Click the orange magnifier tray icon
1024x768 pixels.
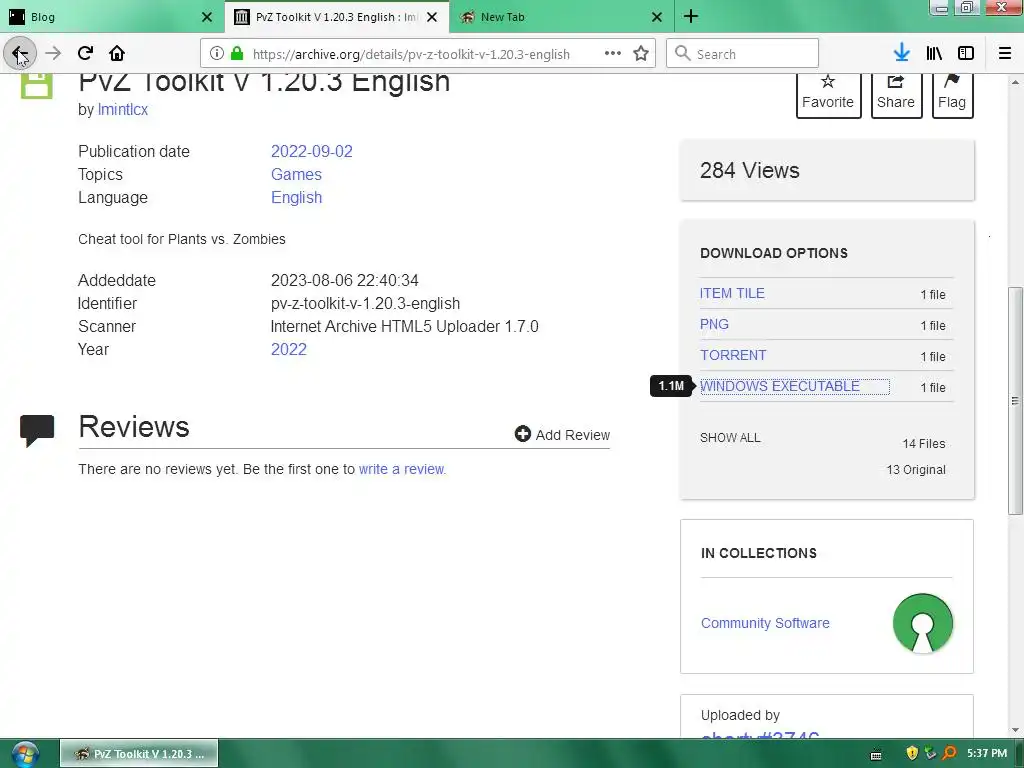(x=950, y=753)
